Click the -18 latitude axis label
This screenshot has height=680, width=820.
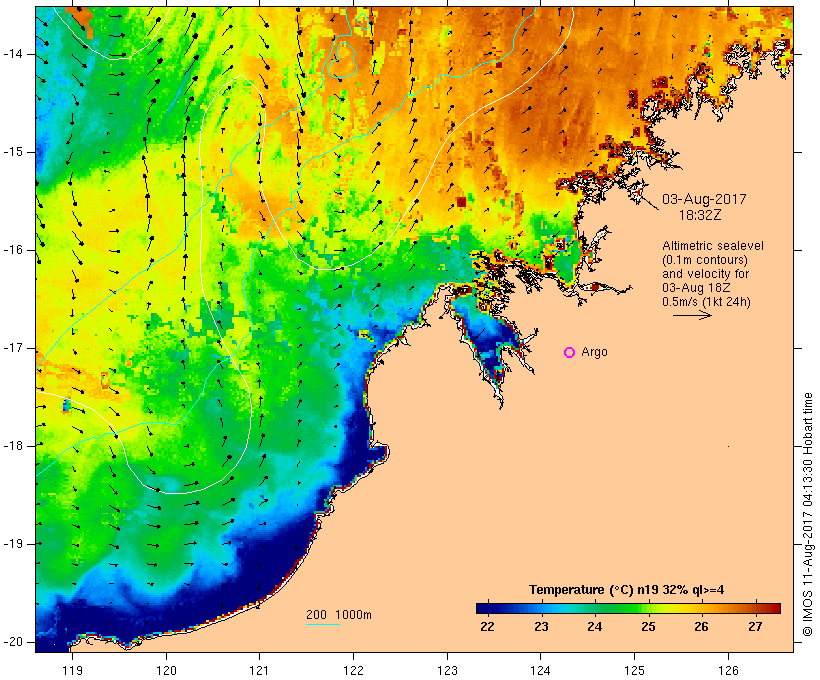coord(12,446)
